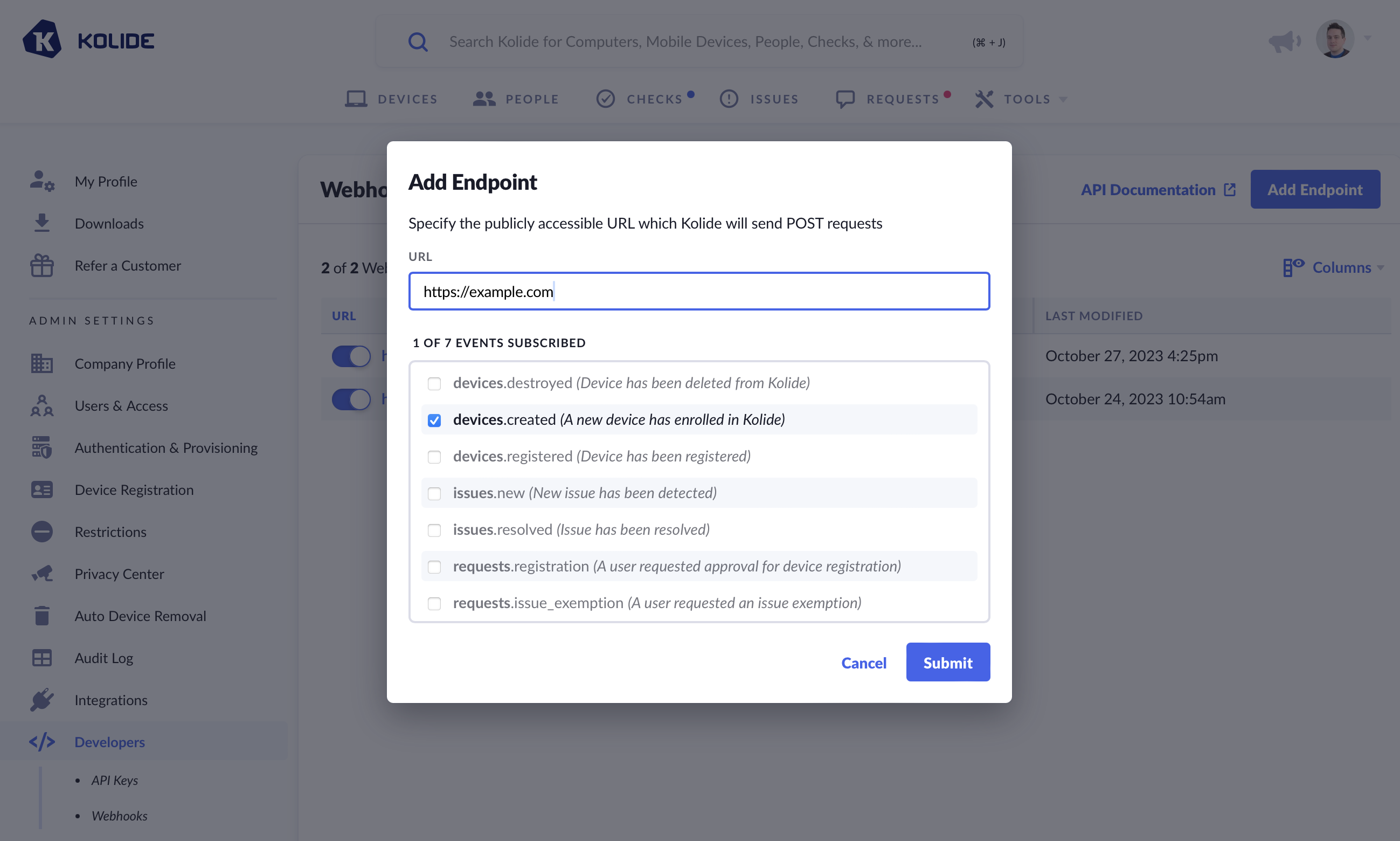Image resolution: width=1400 pixels, height=841 pixels.
Task: Click the endpoint URL input field
Action: [x=699, y=291]
